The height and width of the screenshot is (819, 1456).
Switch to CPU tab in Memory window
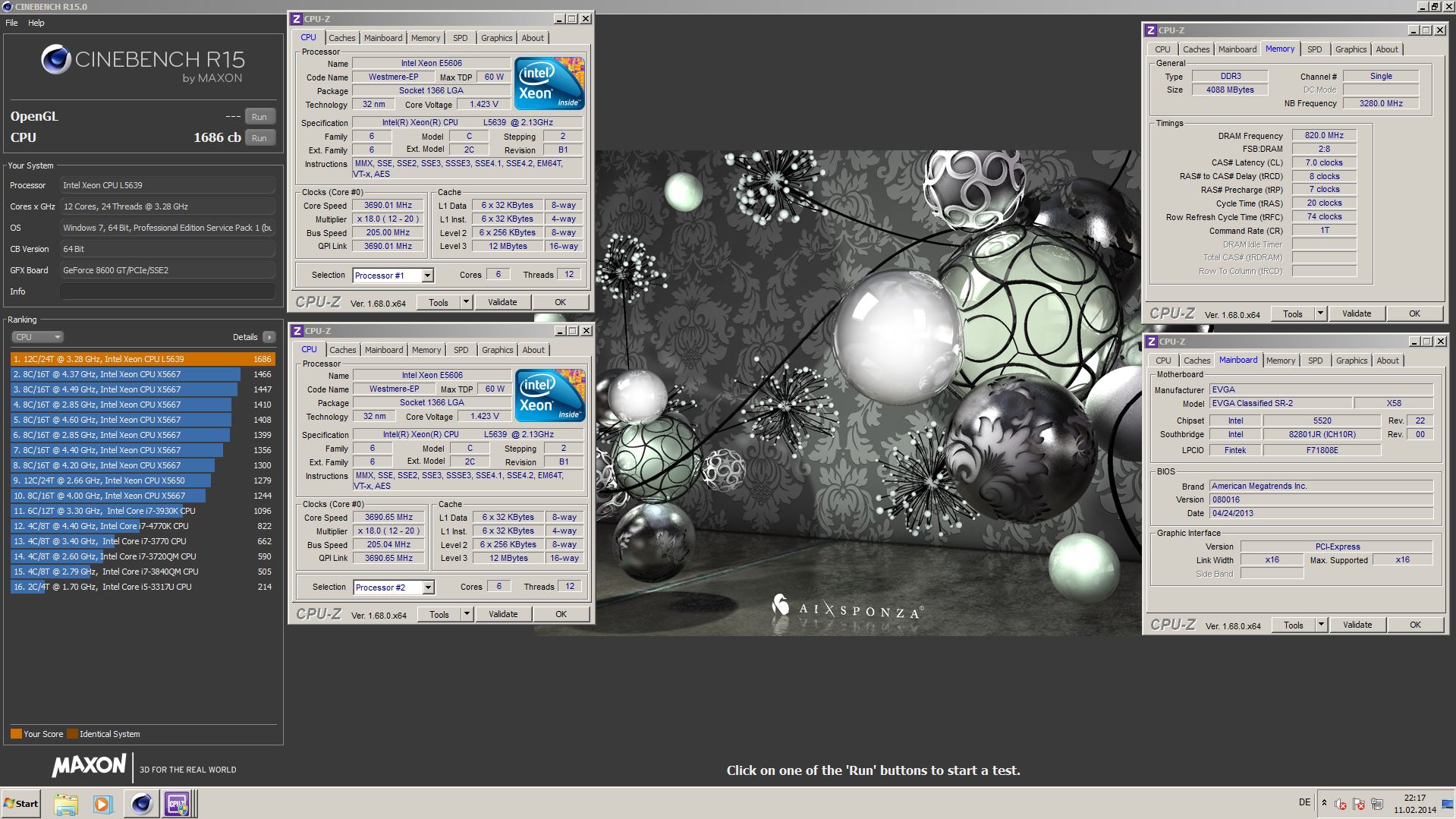pyautogui.click(x=1162, y=49)
